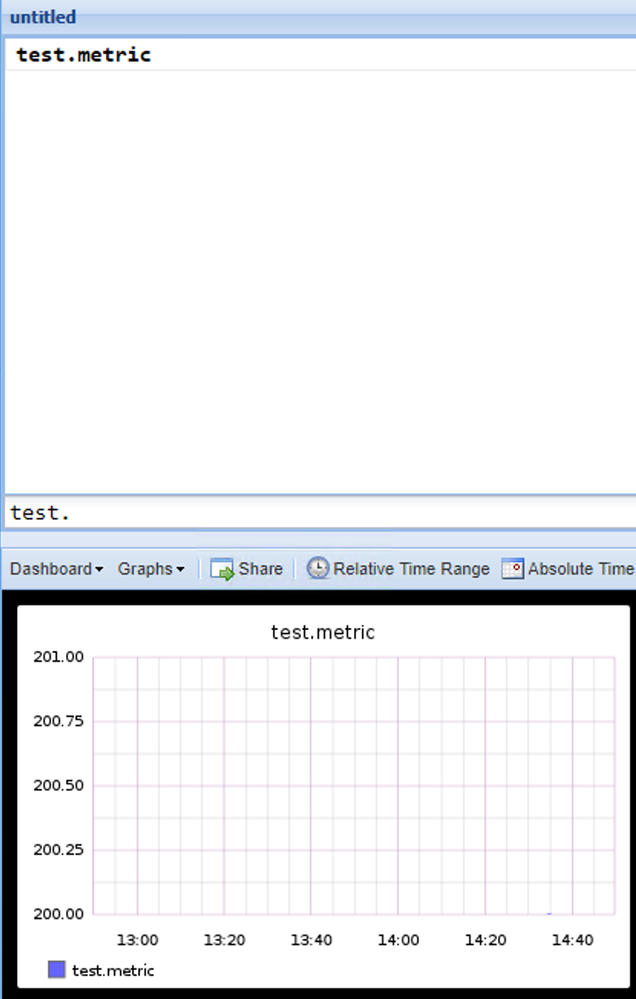Viewport: 636px width, 999px height.
Task: Click the 13:40 x-axis label
Action: (311, 940)
